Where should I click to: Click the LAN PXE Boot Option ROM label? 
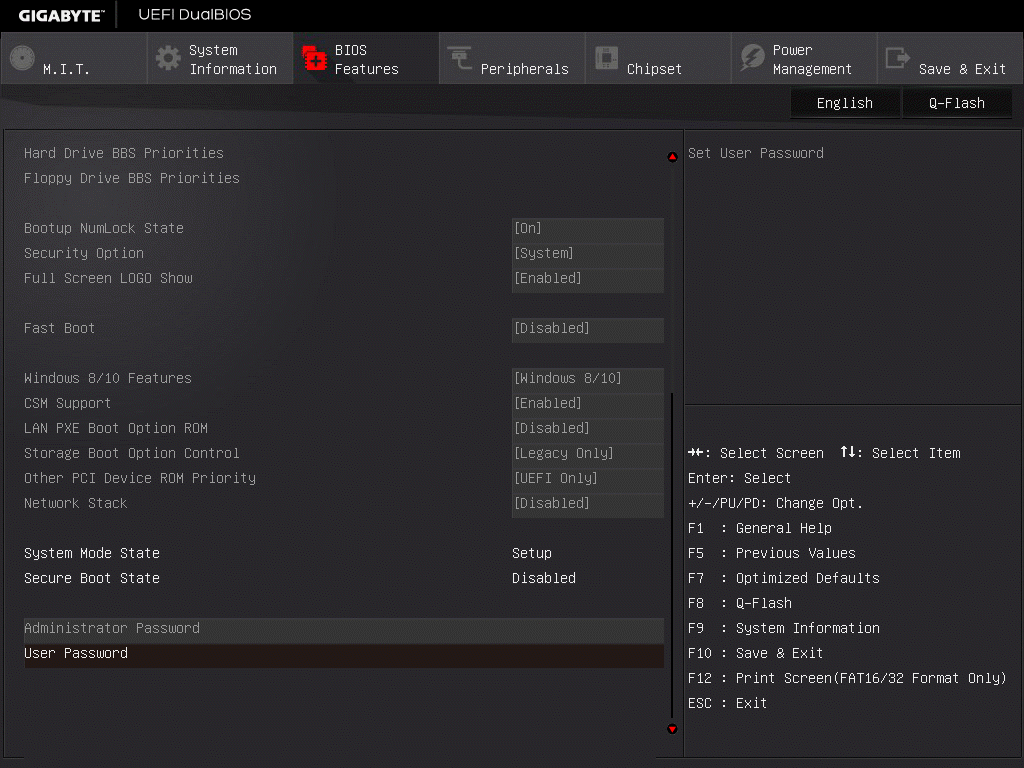116,428
